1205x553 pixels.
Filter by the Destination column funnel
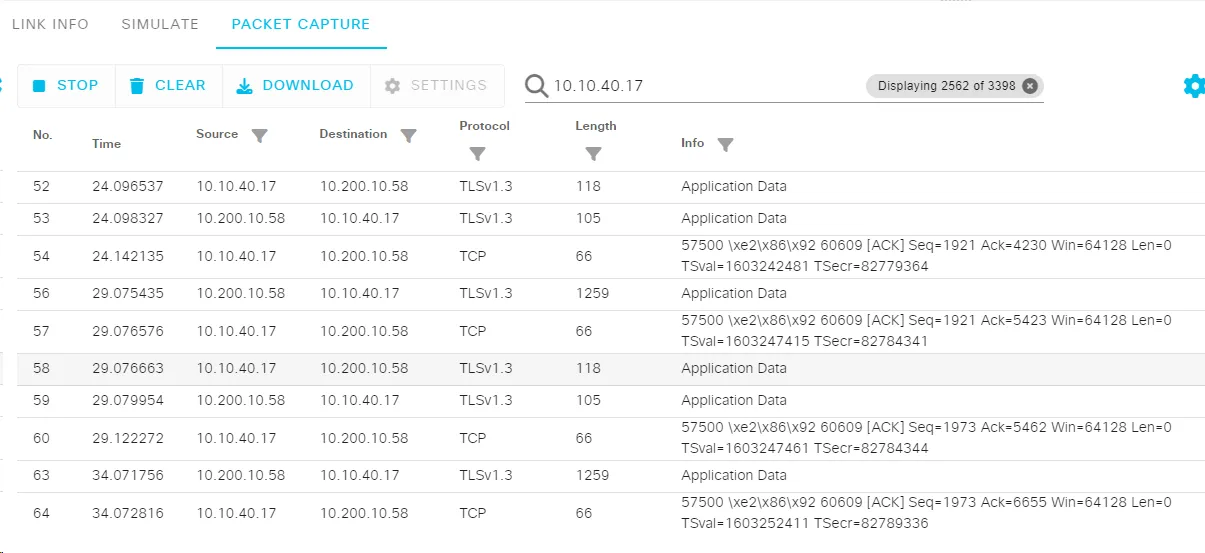tap(408, 135)
